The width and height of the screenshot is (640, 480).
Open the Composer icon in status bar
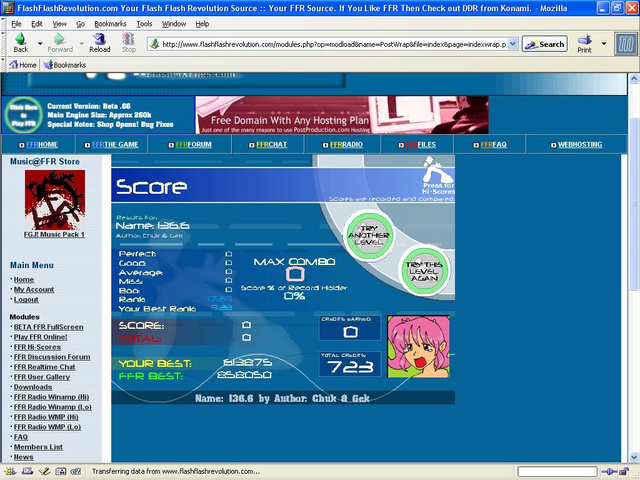pyautogui.click(x=44, y=471)
